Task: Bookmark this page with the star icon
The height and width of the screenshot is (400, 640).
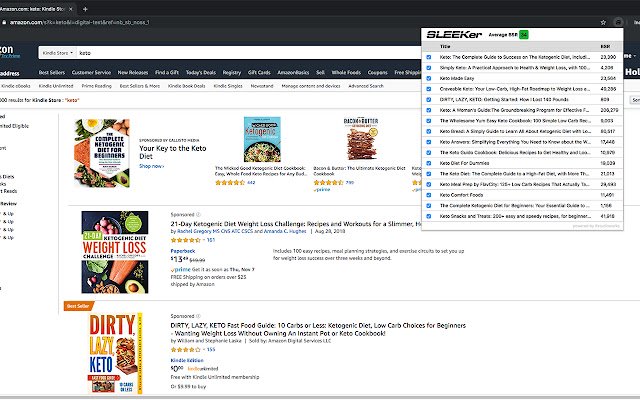Action: coord(603,22)
